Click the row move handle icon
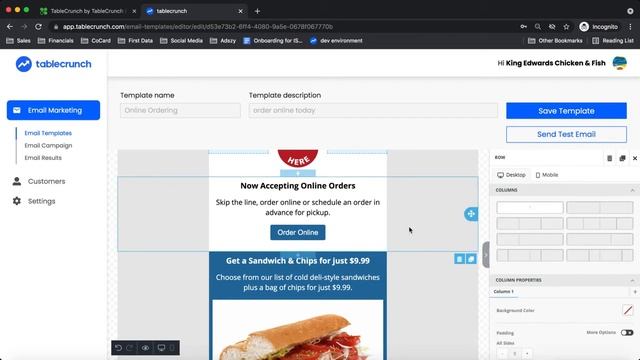640x360 pixels. [x=471, y=214]
